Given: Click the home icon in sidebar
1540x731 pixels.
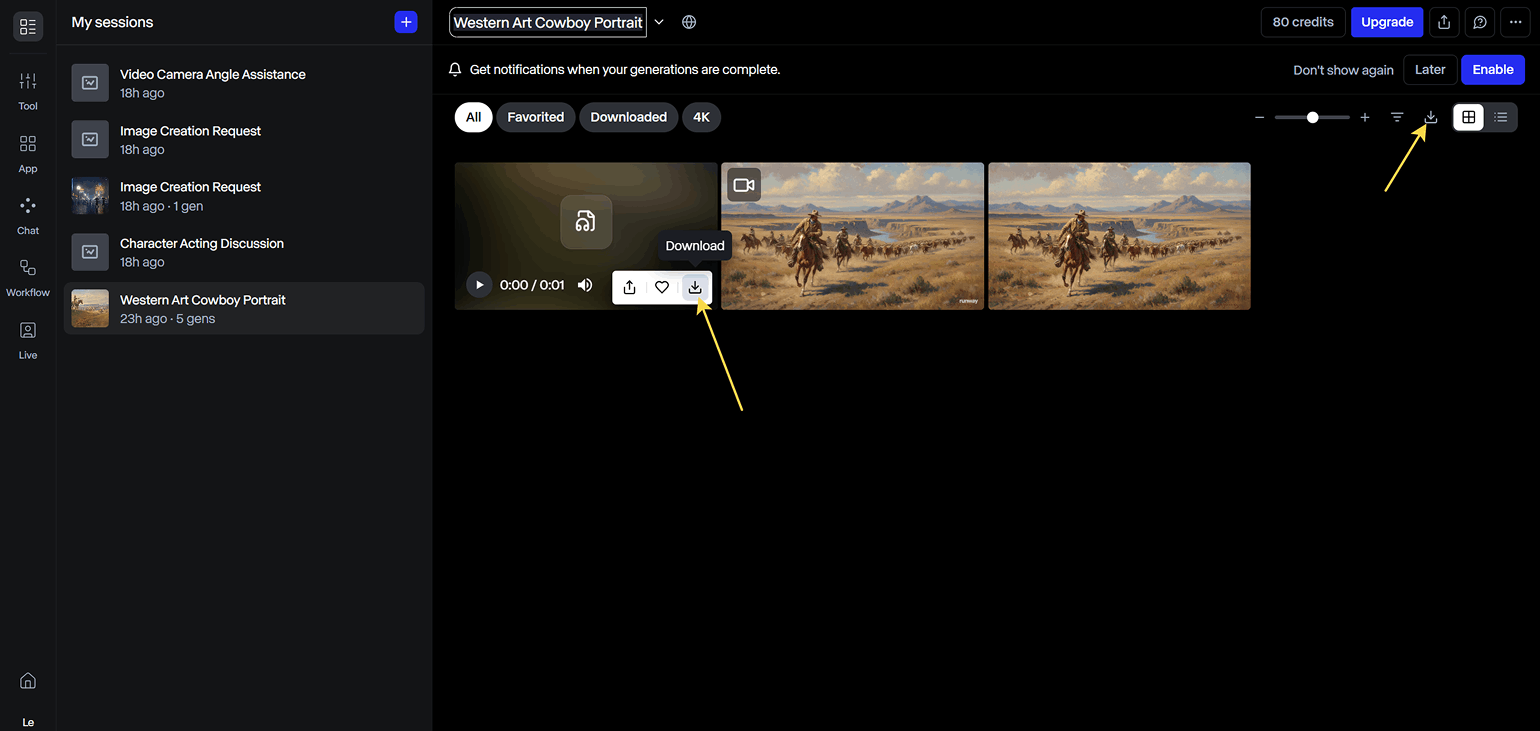Looking at the screenshot, I should (28, 681).
